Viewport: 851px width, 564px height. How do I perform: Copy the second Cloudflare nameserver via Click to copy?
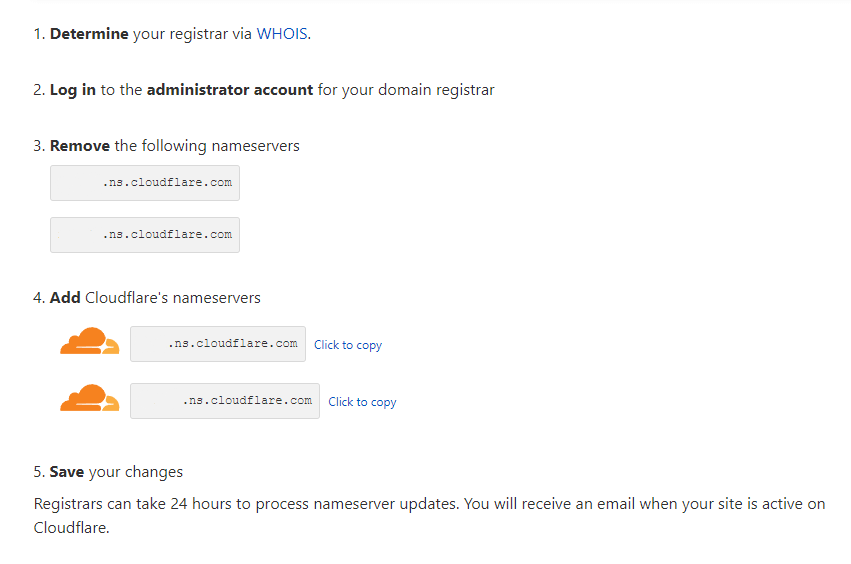362,402
